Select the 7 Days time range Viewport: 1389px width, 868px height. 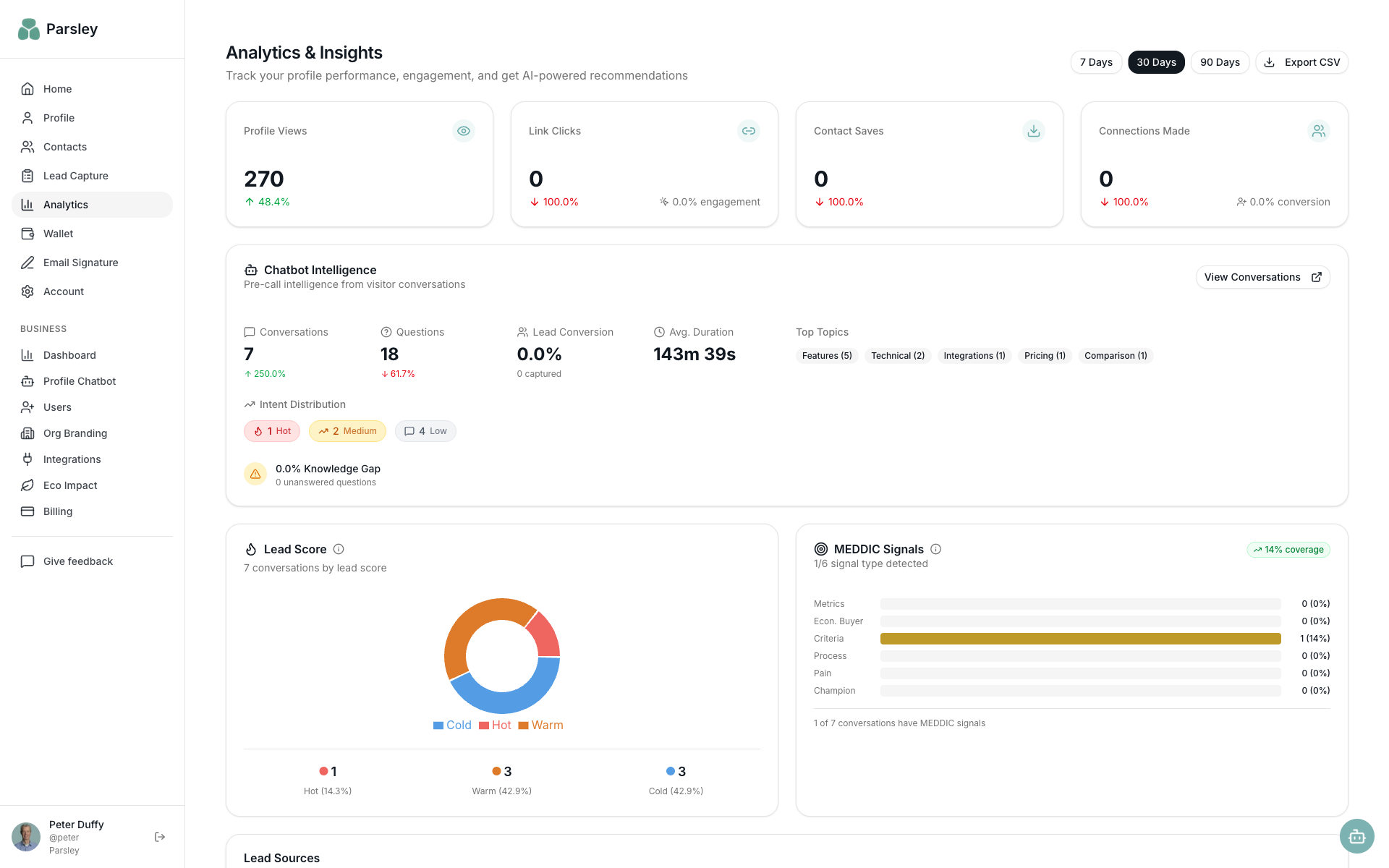(1096, 62)
